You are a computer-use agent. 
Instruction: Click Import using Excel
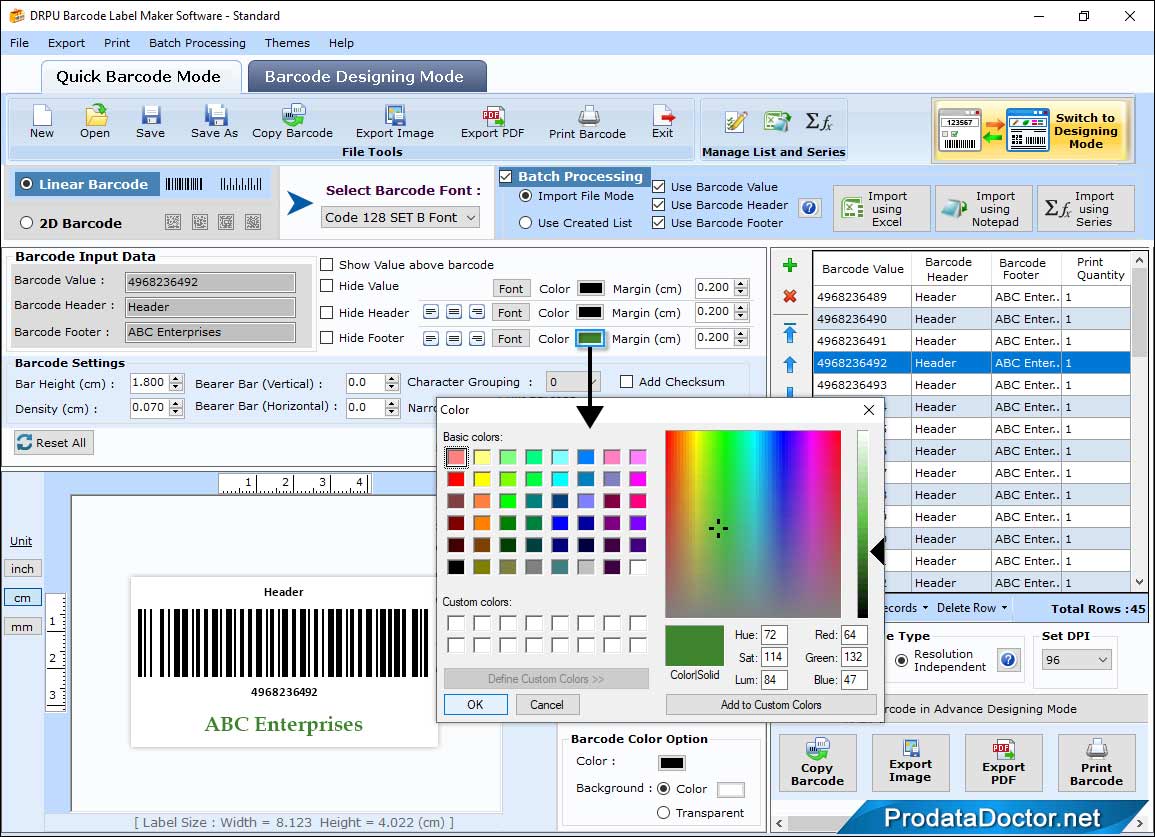(x=881, y=209)
